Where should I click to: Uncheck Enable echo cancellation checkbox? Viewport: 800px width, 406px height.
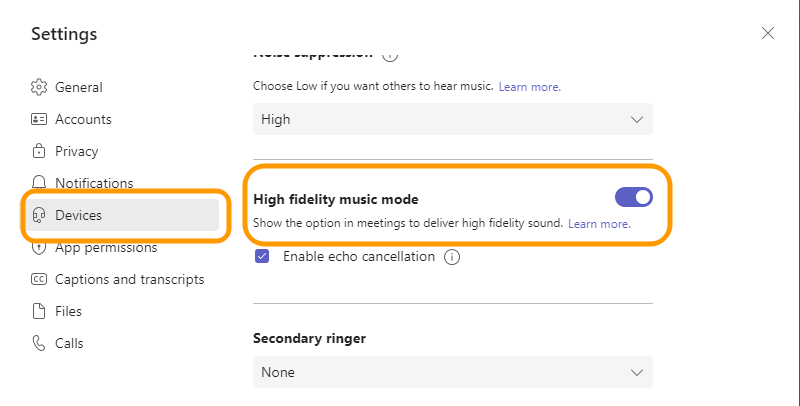click(262, 256)
